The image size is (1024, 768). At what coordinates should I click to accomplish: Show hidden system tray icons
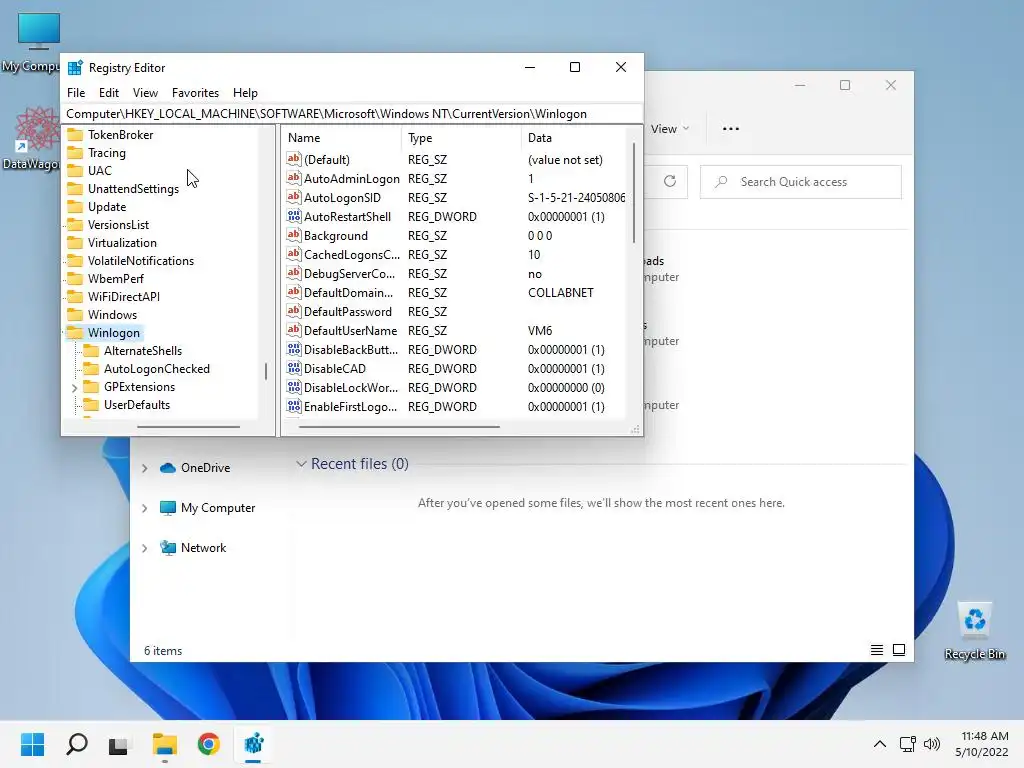point(880,744)
